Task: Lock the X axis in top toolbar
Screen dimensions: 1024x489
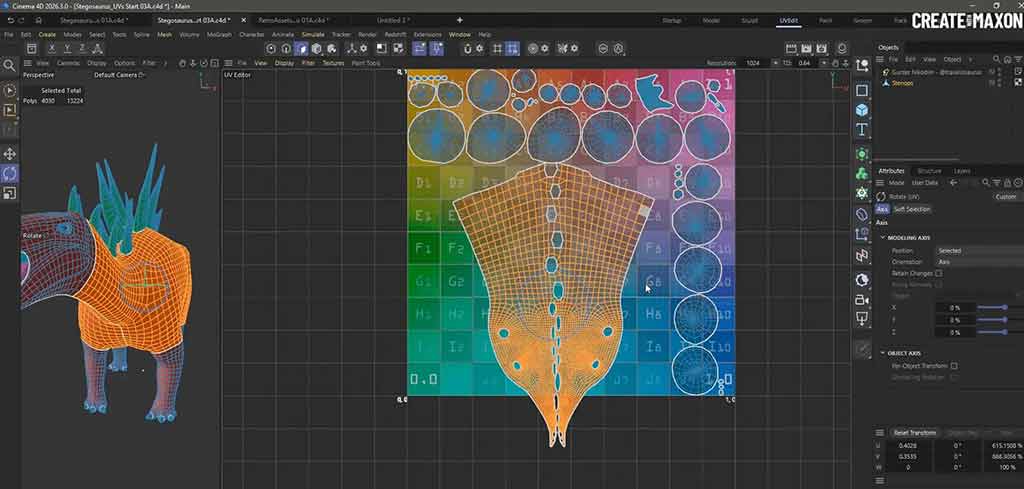Action: [x=52, y=48]
